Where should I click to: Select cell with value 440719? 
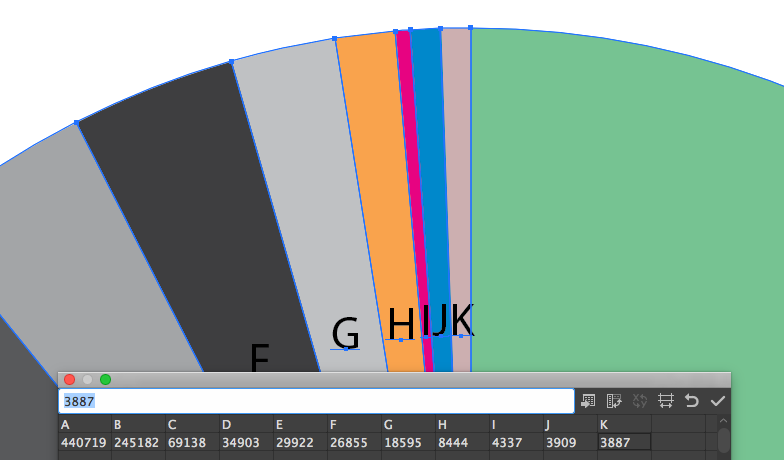point(84,442)
